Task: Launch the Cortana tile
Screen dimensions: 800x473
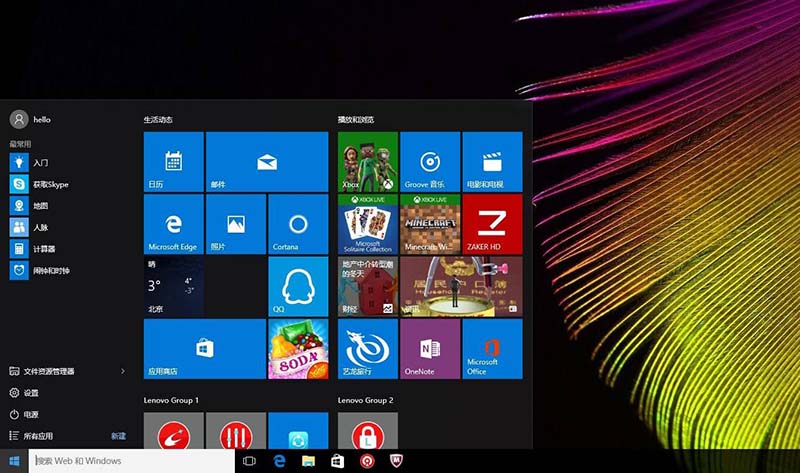Action: (297, 224)
